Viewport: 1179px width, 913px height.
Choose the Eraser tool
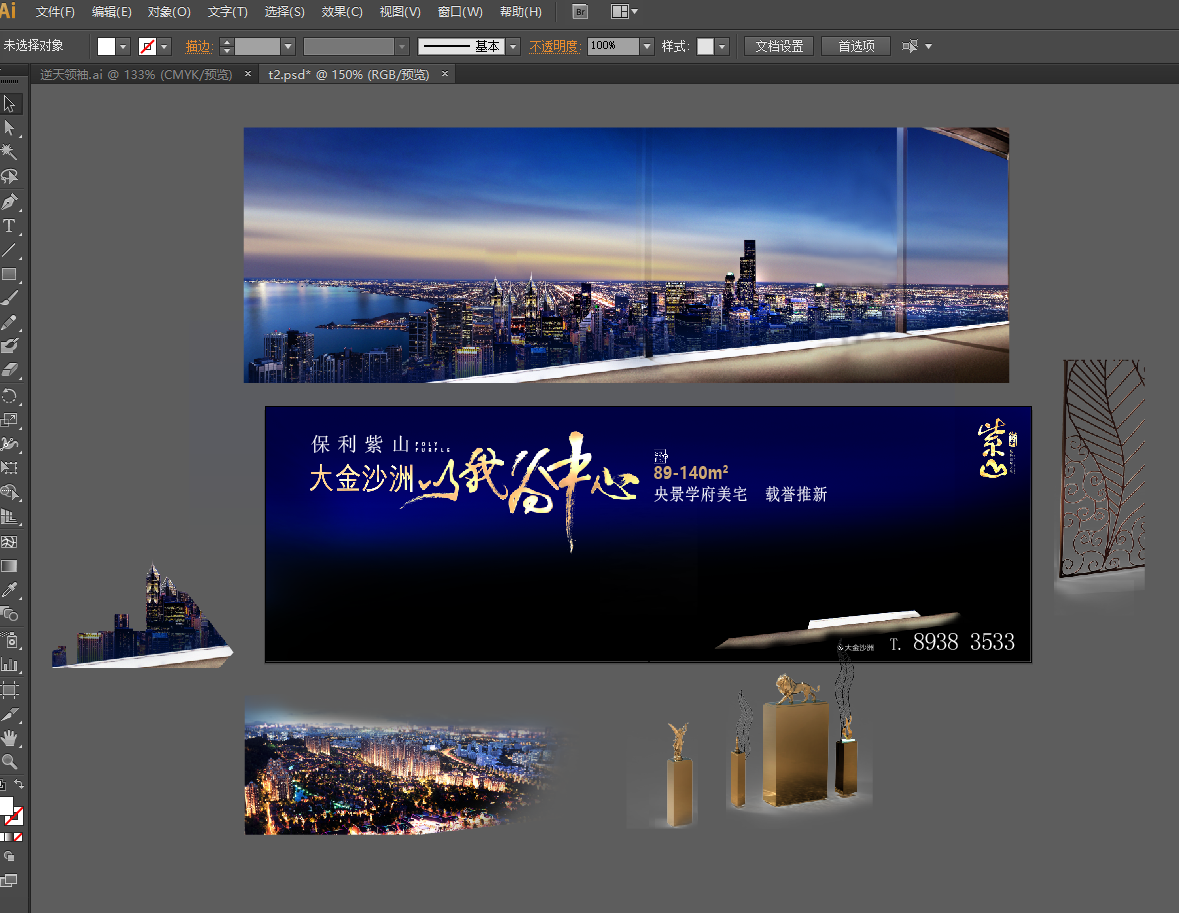pyautogui.click(x=10, y=371)
